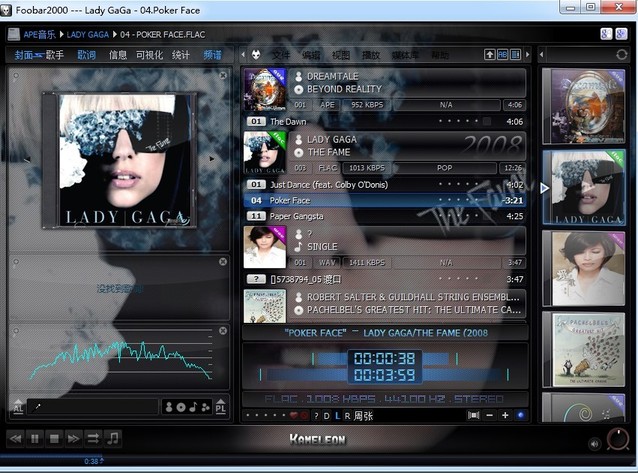Click the first Google icon top right
This screenshot has width=638, height=473.
606,34
